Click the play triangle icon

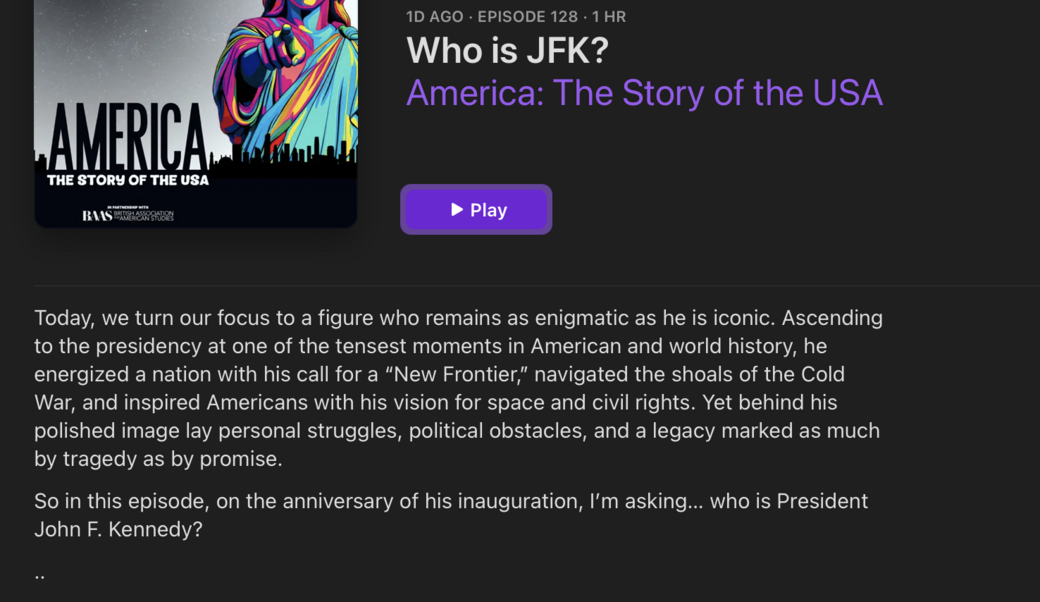(x=457, y=210)
